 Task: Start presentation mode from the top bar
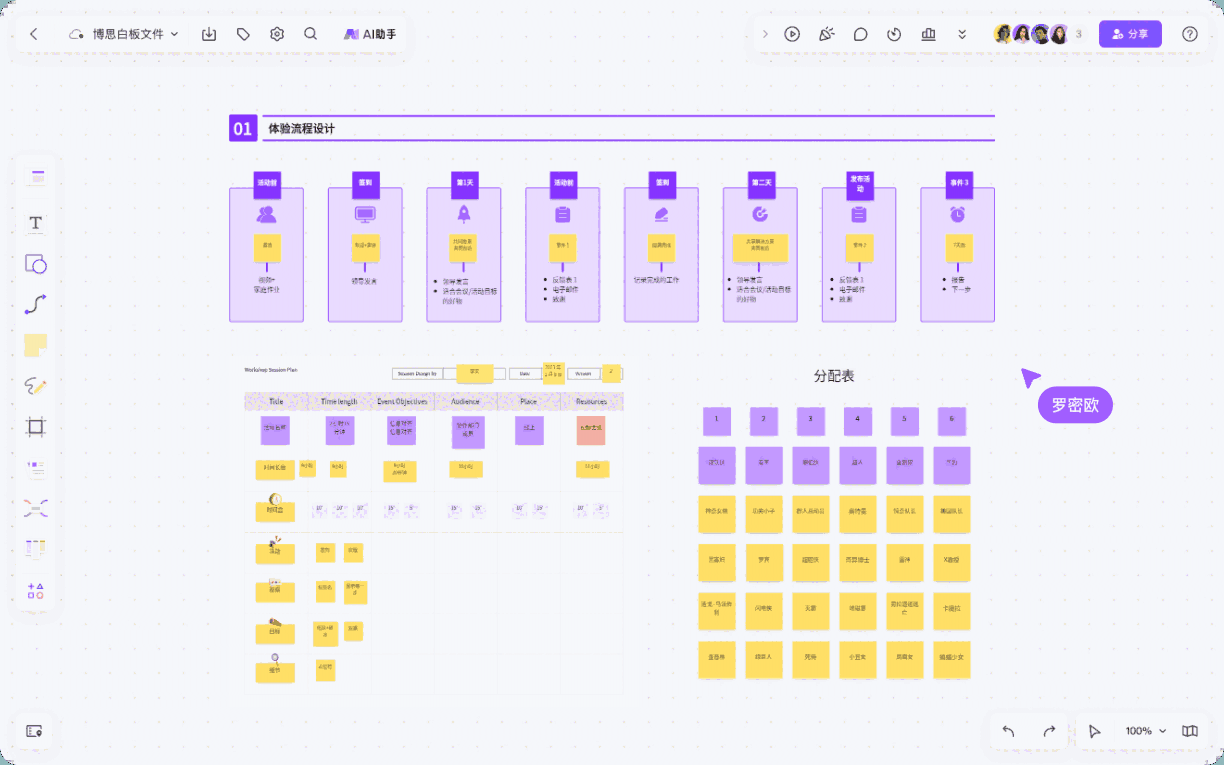792,33
